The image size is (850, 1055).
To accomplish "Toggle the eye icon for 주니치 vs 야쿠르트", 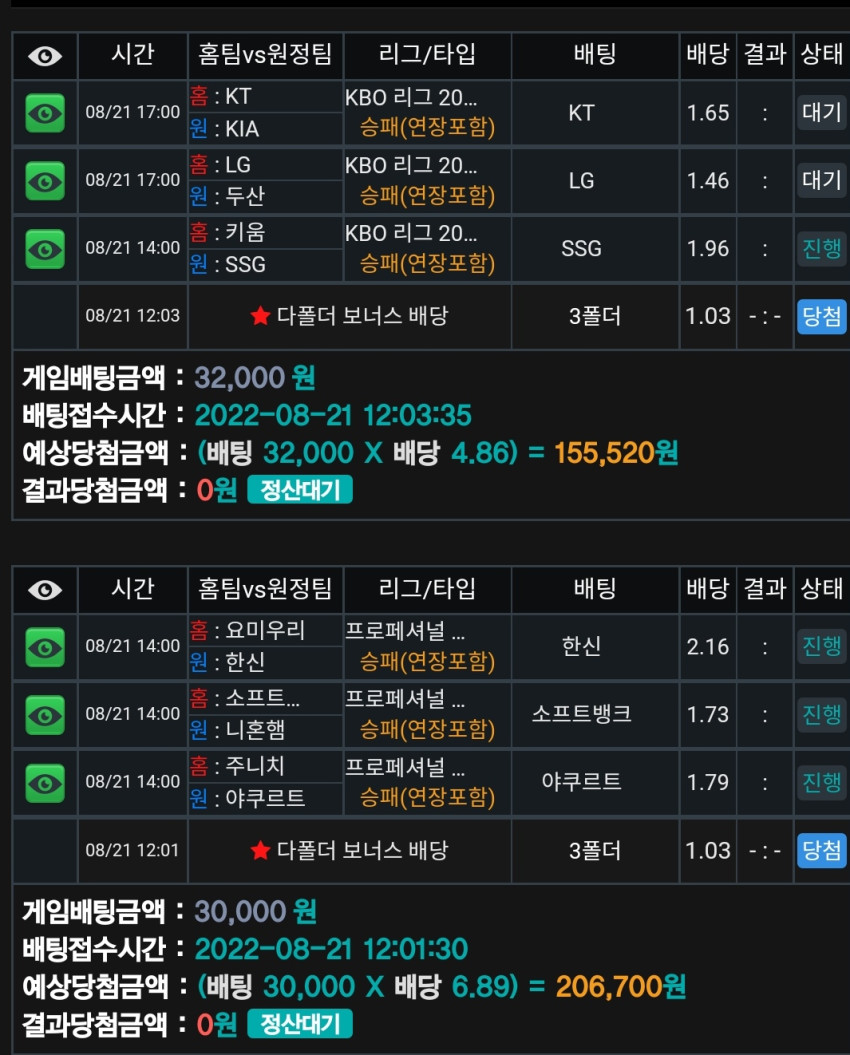I will coord(45,783).
